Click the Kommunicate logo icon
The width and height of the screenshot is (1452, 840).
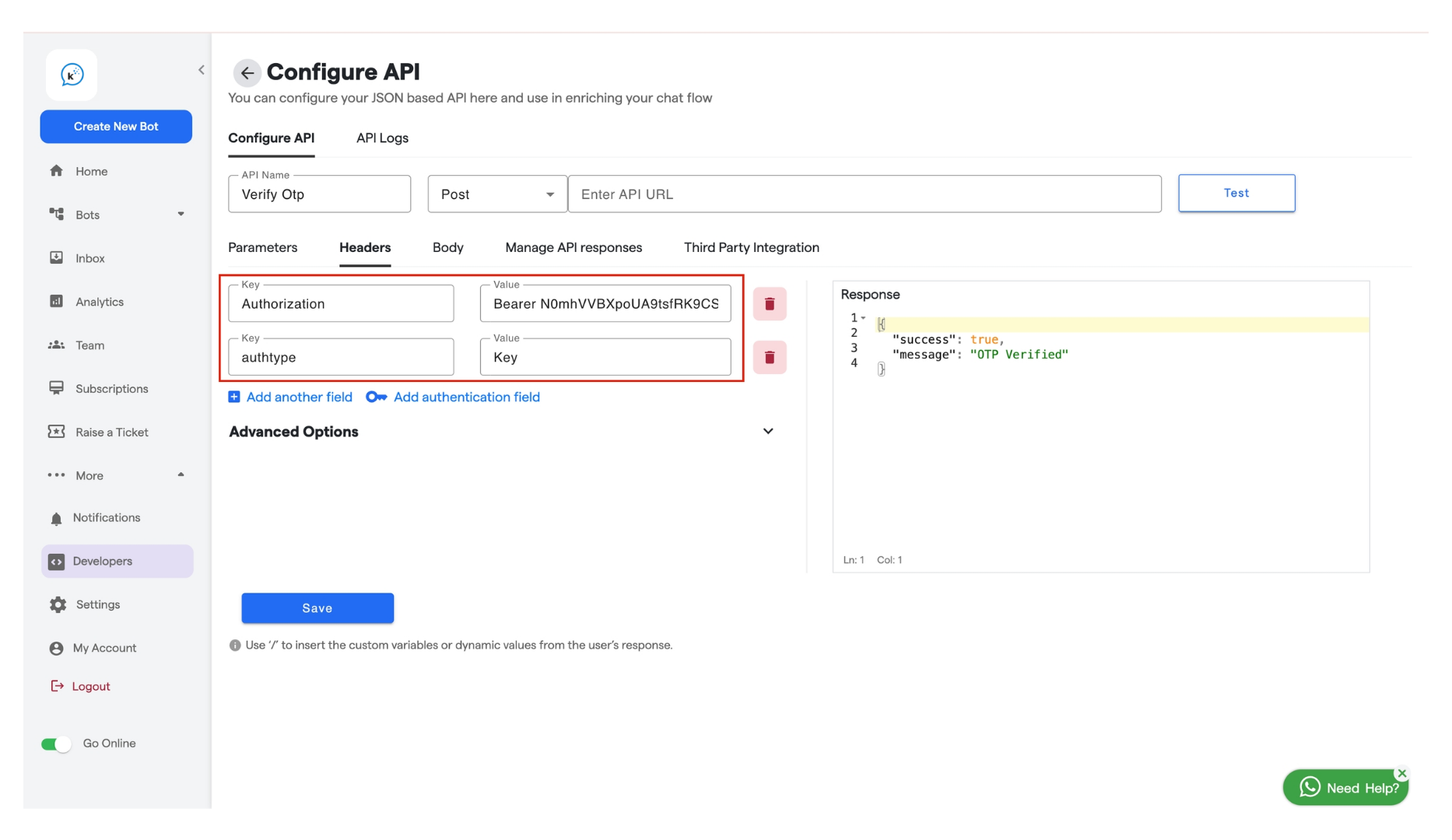[72, 75]
